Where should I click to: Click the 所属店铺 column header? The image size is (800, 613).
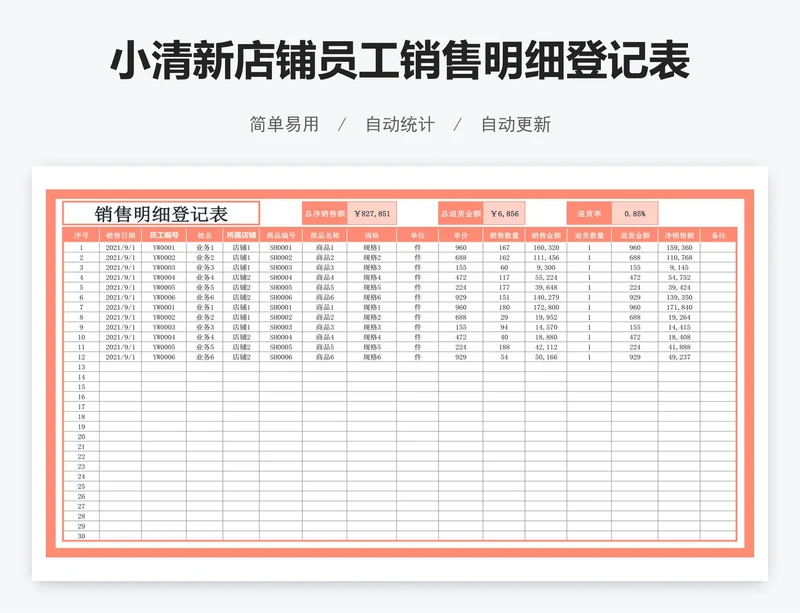(241, 235)
